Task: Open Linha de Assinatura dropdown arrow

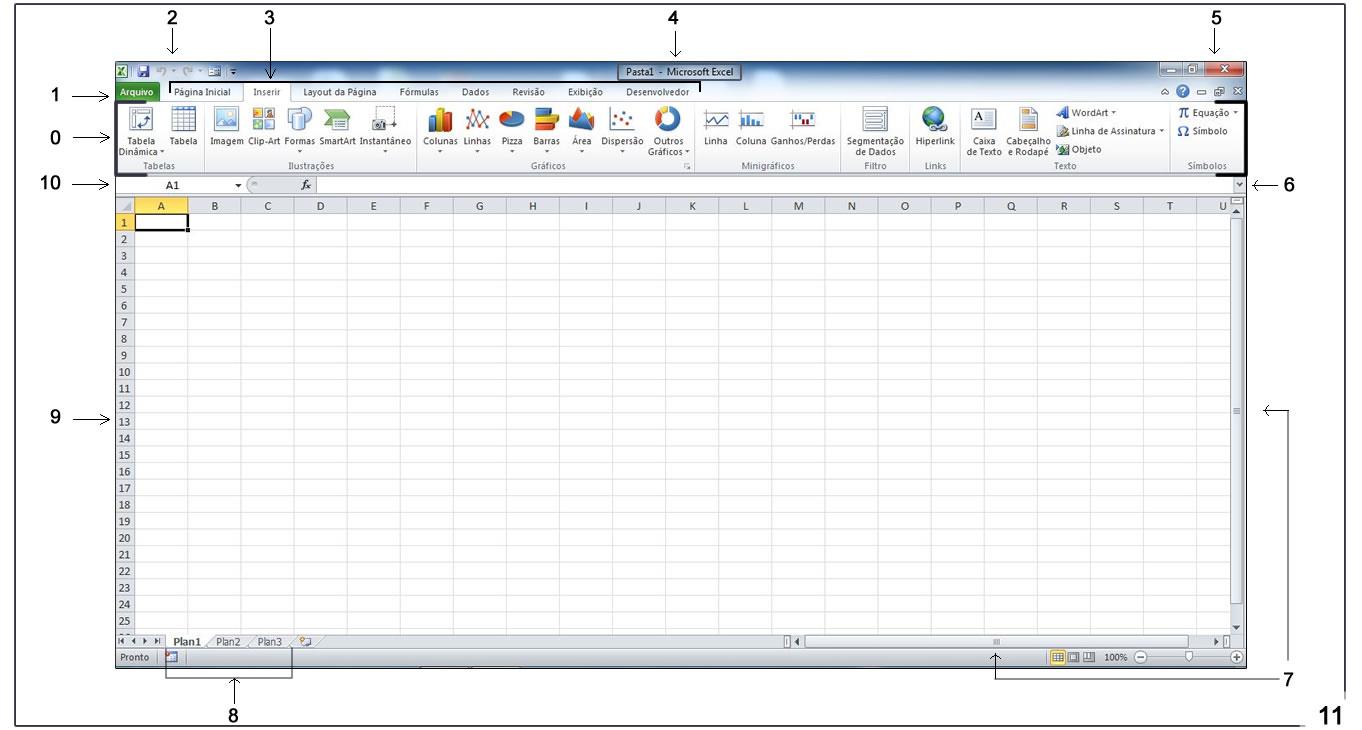Action: pos(1162,131)
